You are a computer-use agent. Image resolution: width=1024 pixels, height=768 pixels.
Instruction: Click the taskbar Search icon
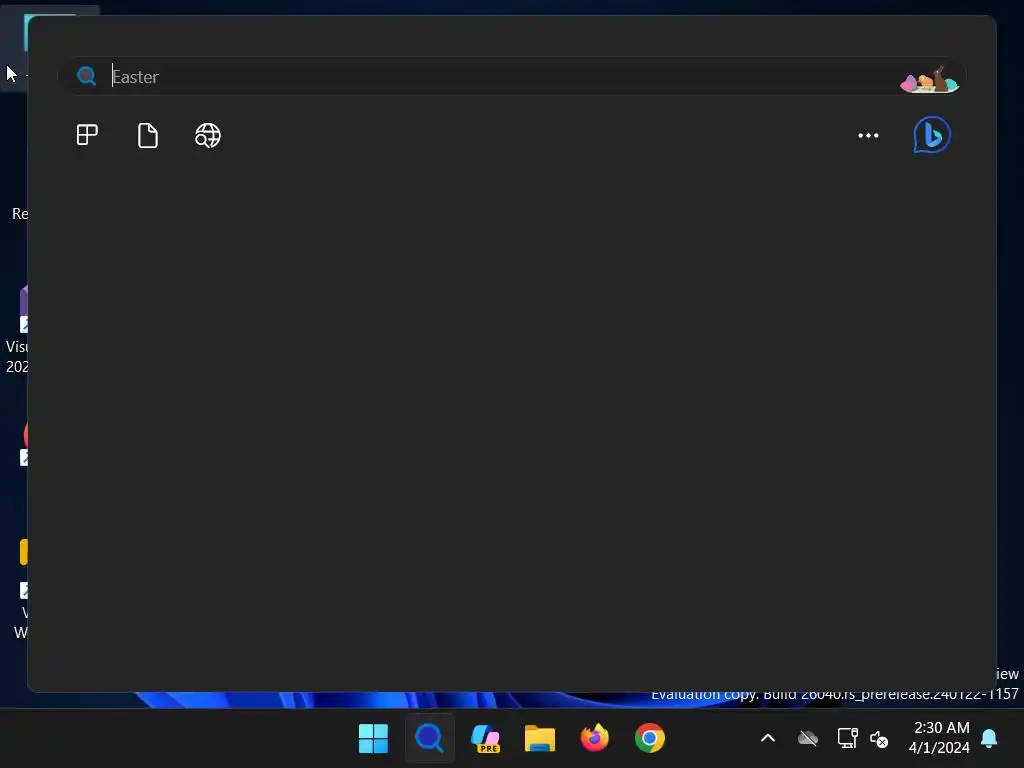pos(429,738)
